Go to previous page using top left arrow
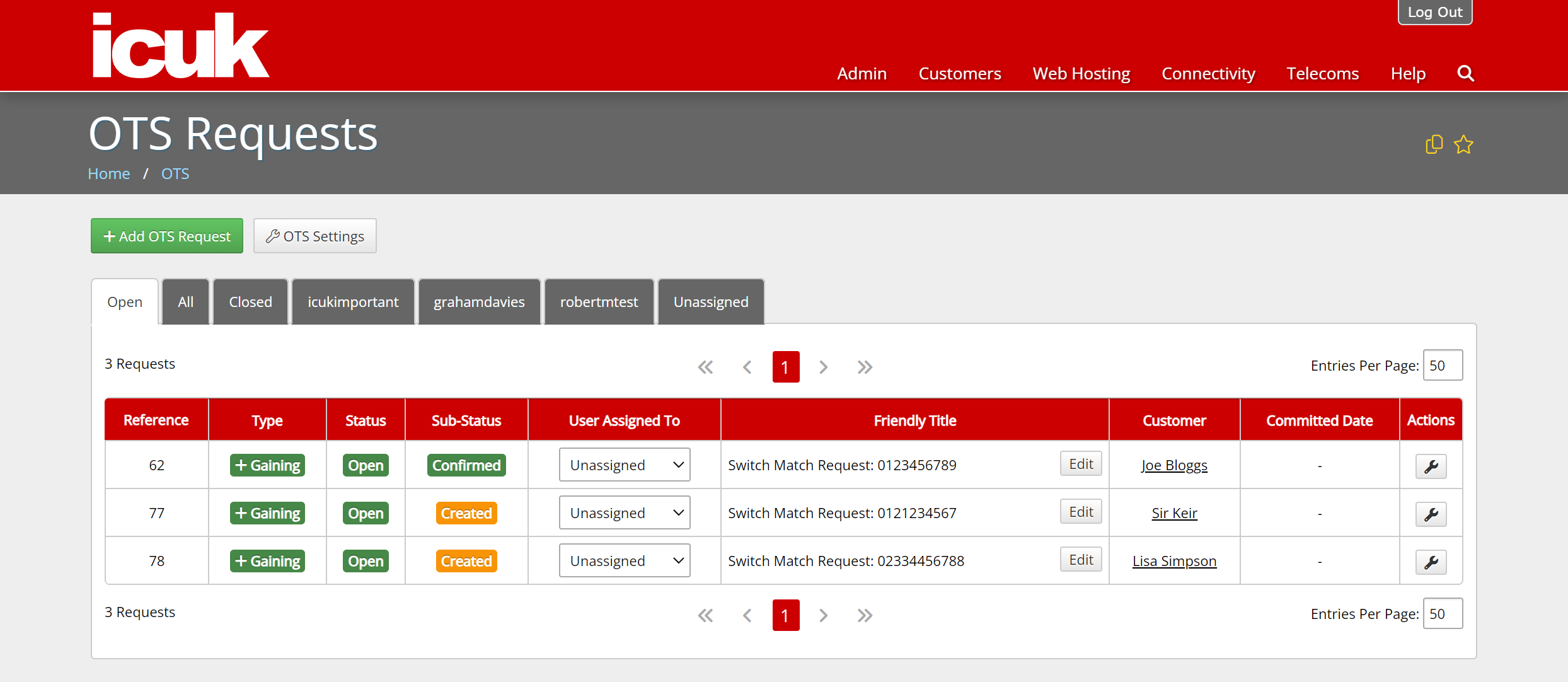The width and height of the screenshot is (1568, 682). 747,367
